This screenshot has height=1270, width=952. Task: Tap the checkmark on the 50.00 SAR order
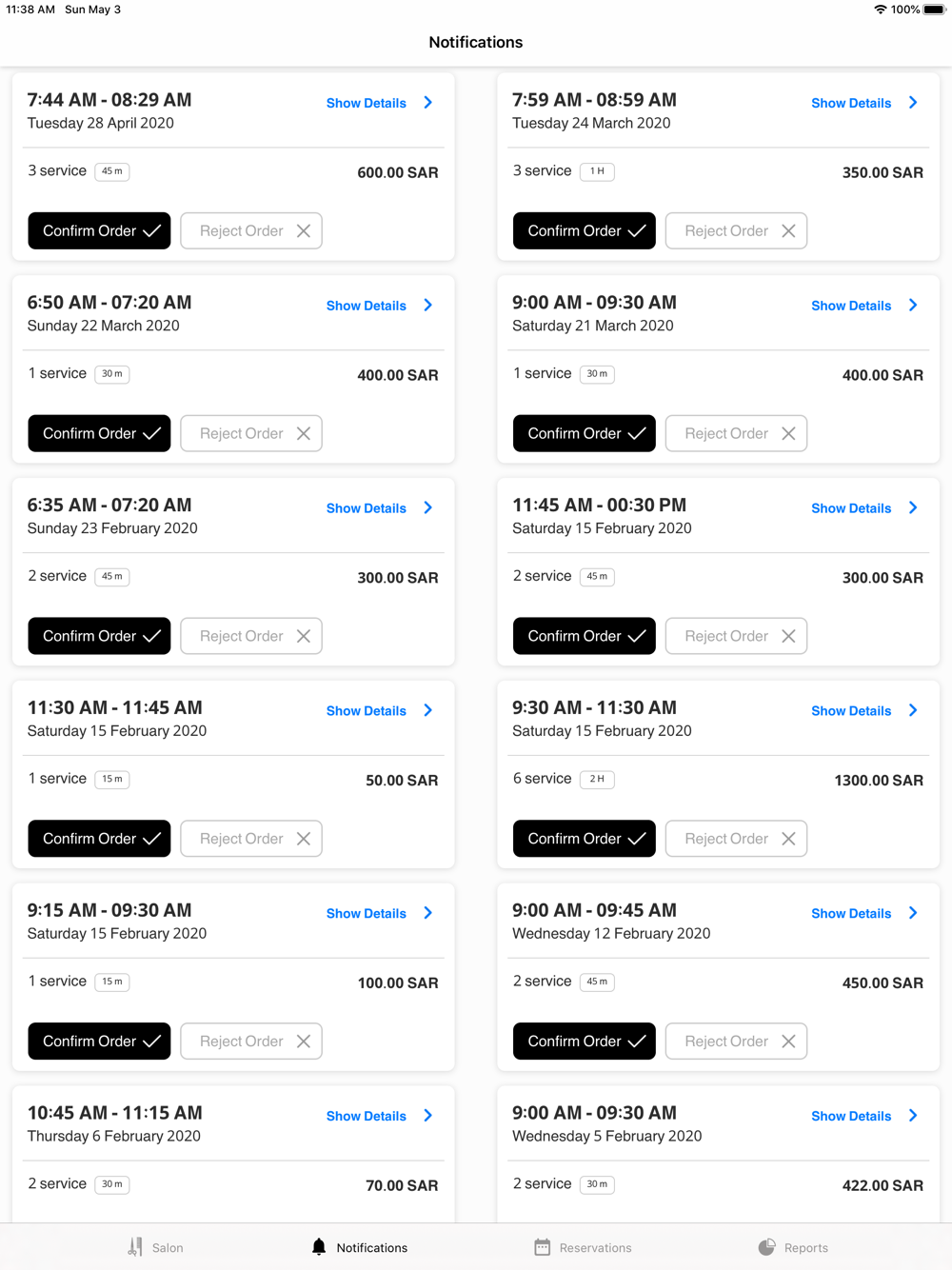(x=151, y=839)
